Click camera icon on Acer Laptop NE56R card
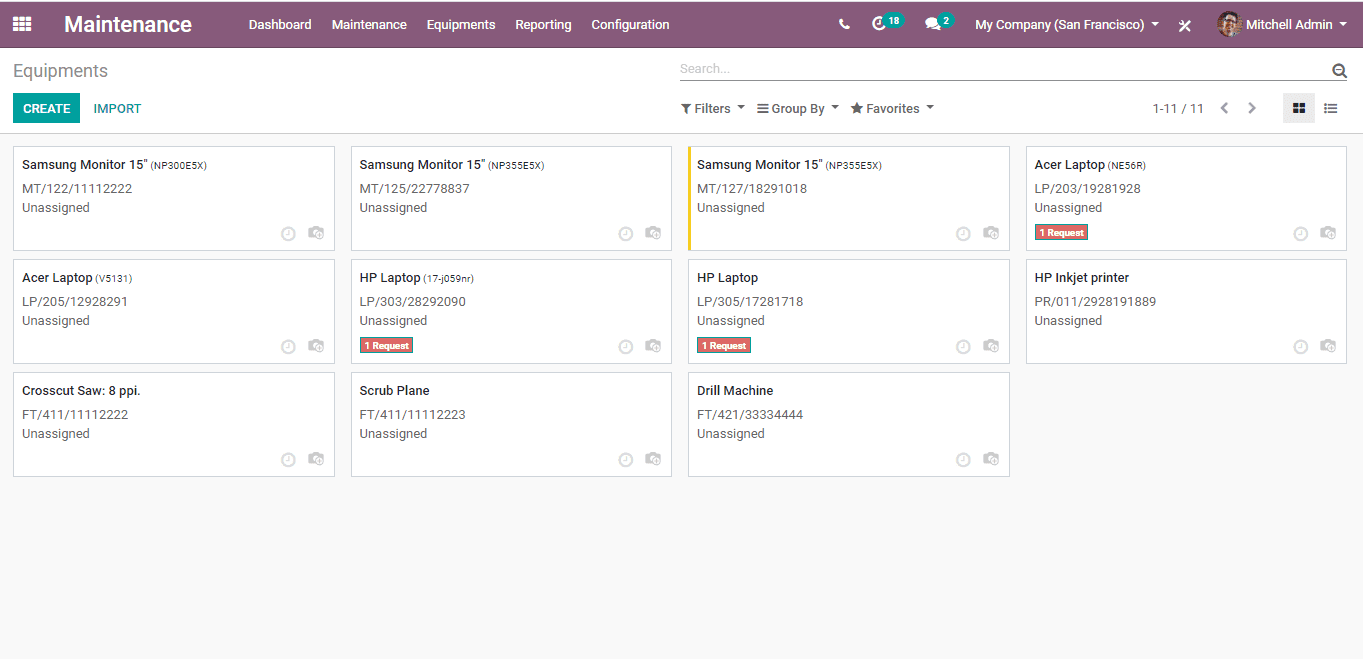Image resolution: width=1363 pixels, height=659 pixels. pyautogui.click(x=1328, y=233)
